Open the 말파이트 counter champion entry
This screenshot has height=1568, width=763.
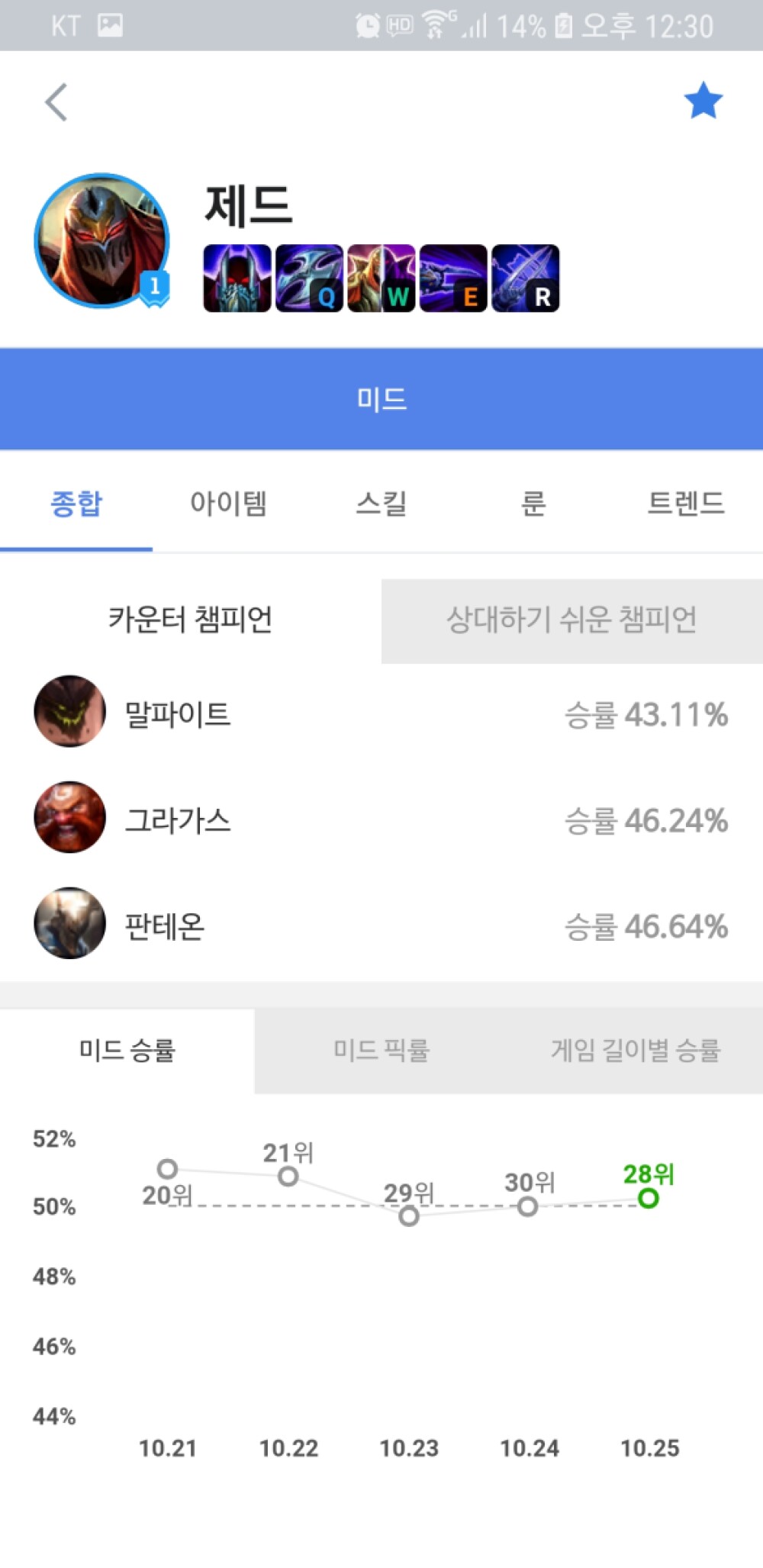click(381, 712)
